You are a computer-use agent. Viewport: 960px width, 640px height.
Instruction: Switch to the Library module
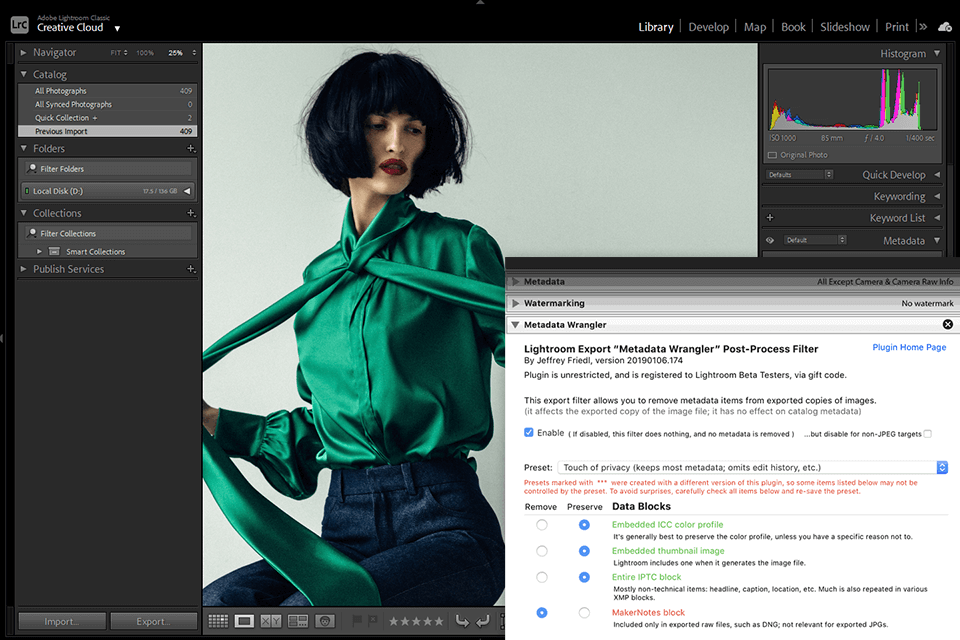tap(656, 27)
